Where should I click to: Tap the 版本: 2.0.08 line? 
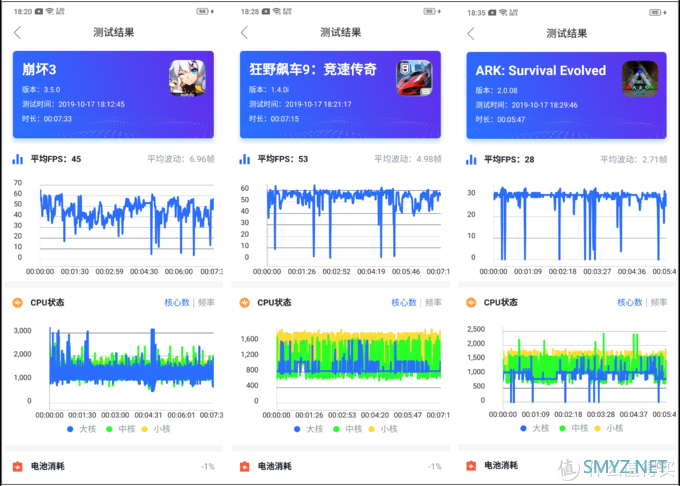pyautogui.click(x=496, y=91)
